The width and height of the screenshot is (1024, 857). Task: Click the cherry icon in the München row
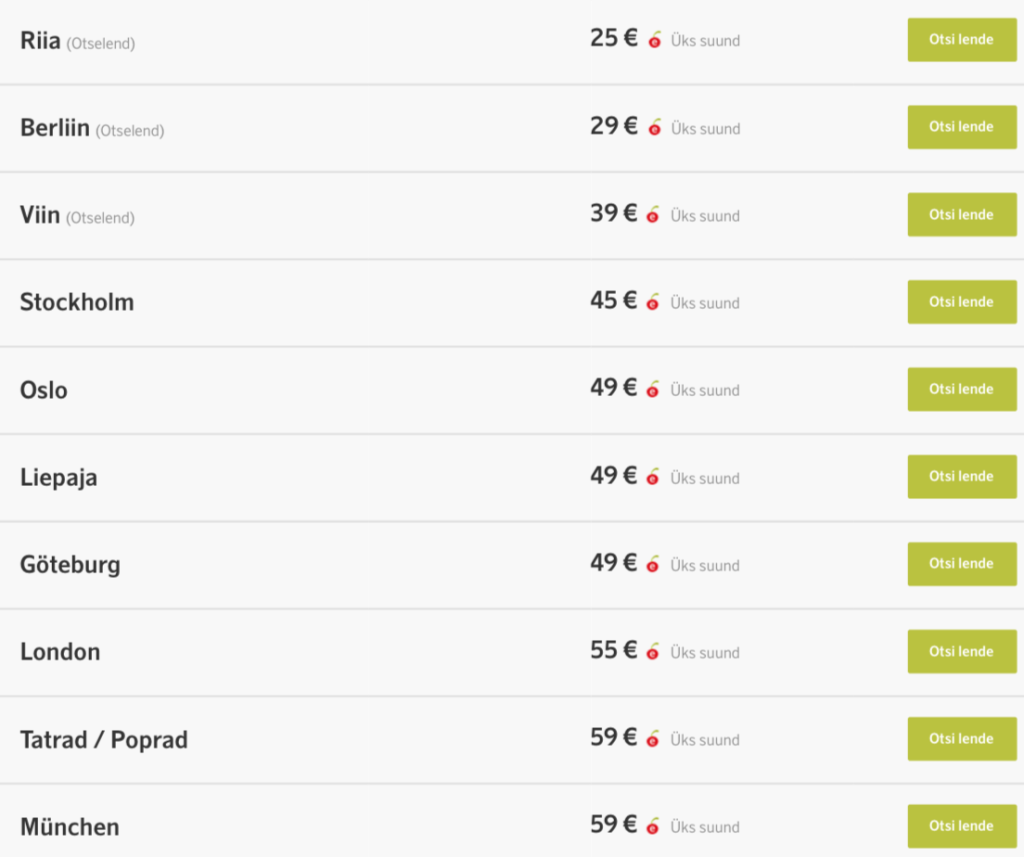653,826
